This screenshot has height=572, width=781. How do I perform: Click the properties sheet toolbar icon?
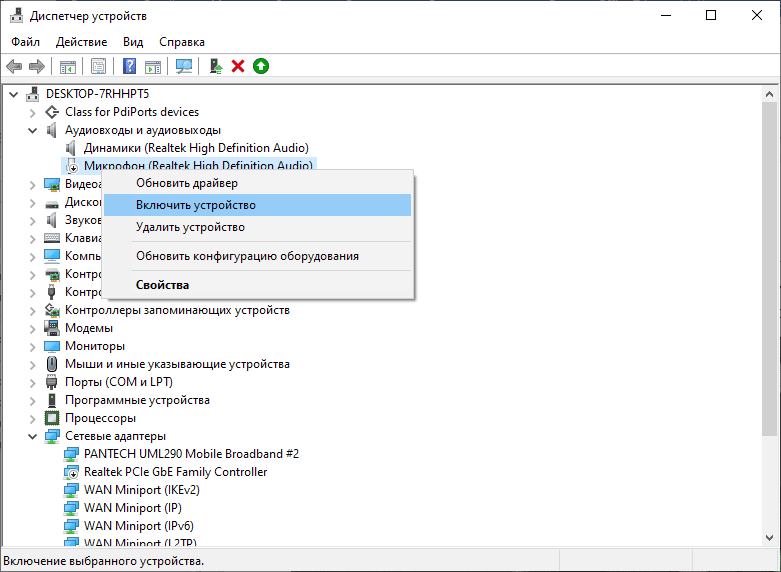99,66
